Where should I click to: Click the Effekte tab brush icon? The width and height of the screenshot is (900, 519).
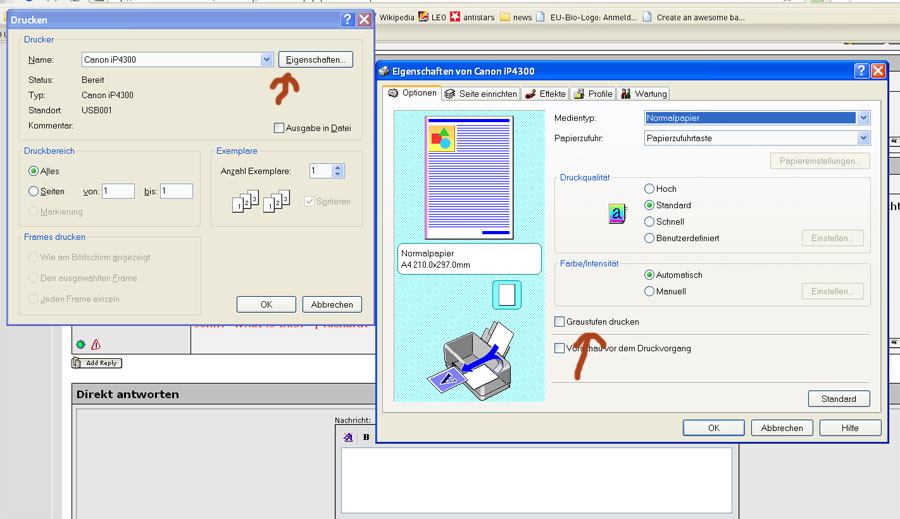530,94
